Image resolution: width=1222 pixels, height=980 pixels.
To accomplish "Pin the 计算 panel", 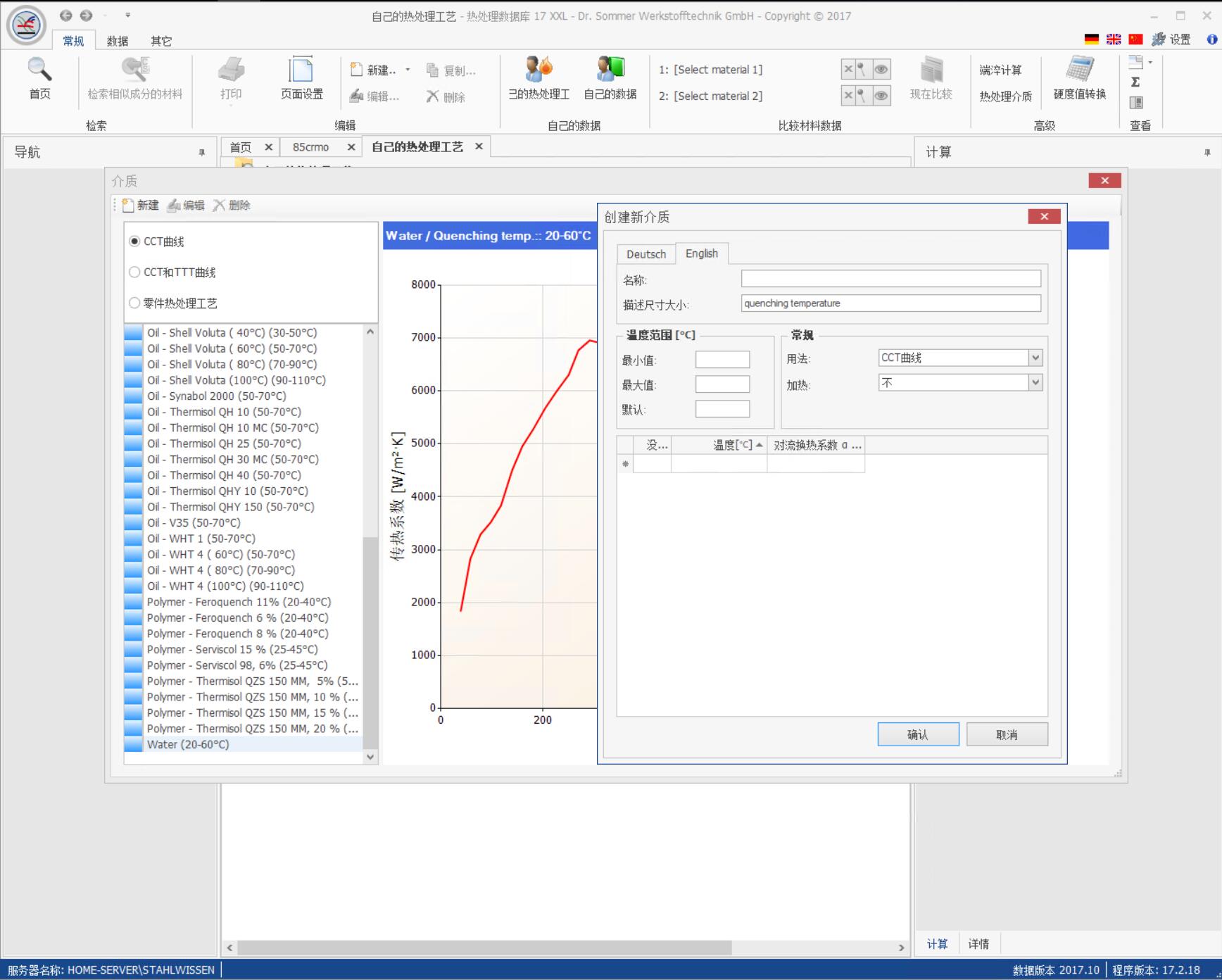I will (1207, 152).
